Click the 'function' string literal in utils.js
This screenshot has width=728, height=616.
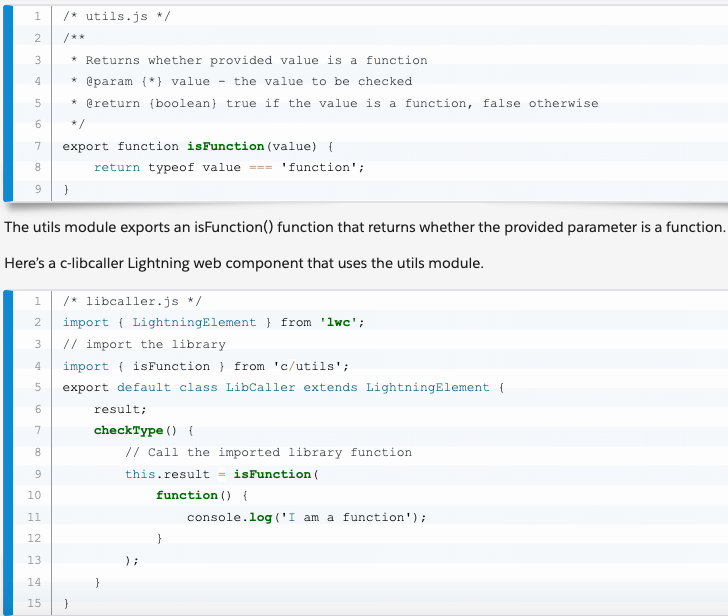tap(318, 167)
